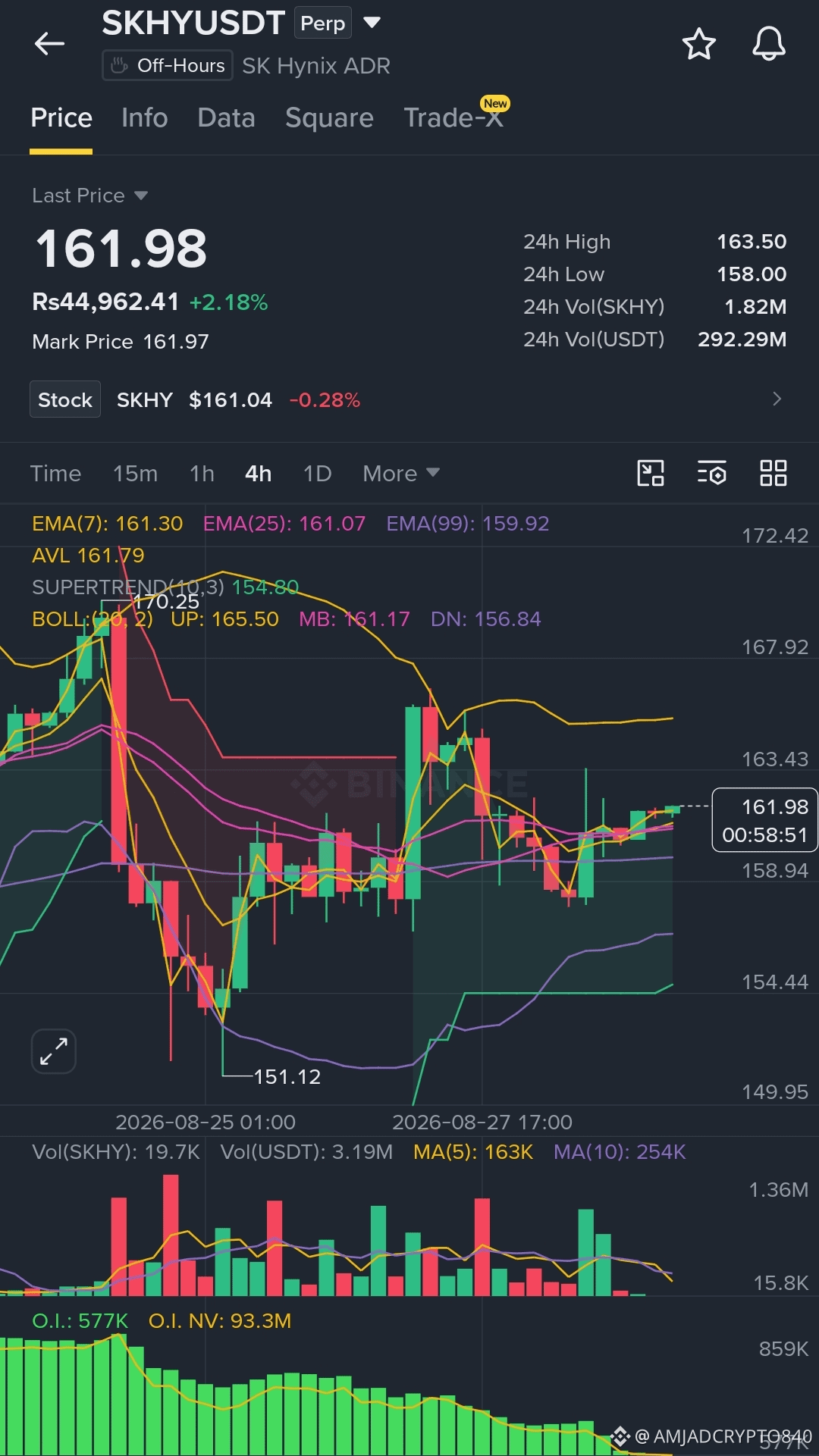Tap the O.I.: 577K label

pos(80,1321)
